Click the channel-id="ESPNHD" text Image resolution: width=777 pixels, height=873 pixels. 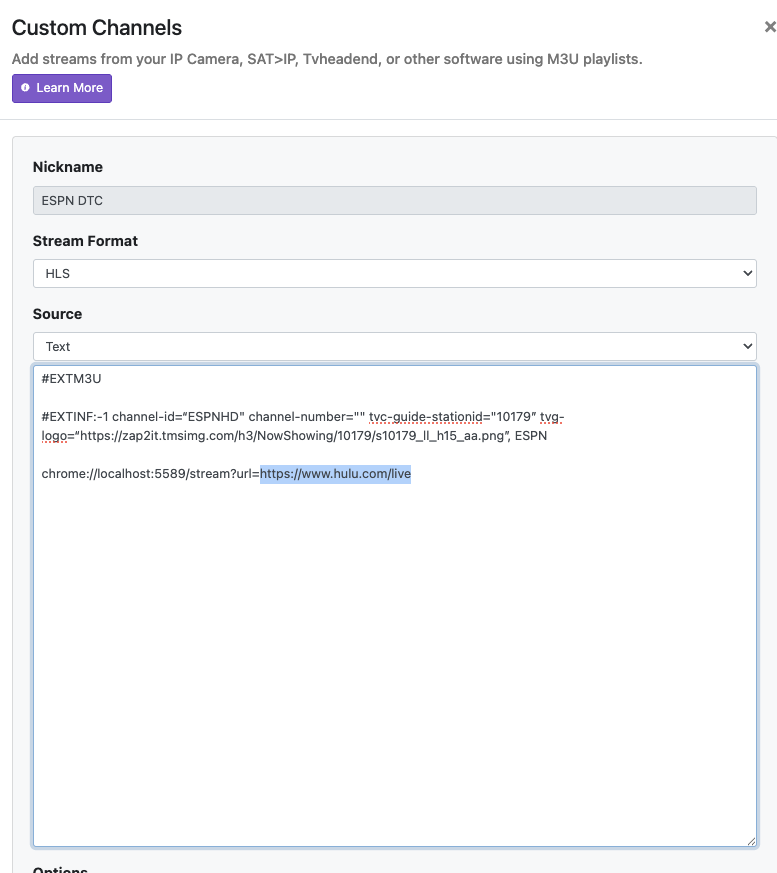point(185,416)
